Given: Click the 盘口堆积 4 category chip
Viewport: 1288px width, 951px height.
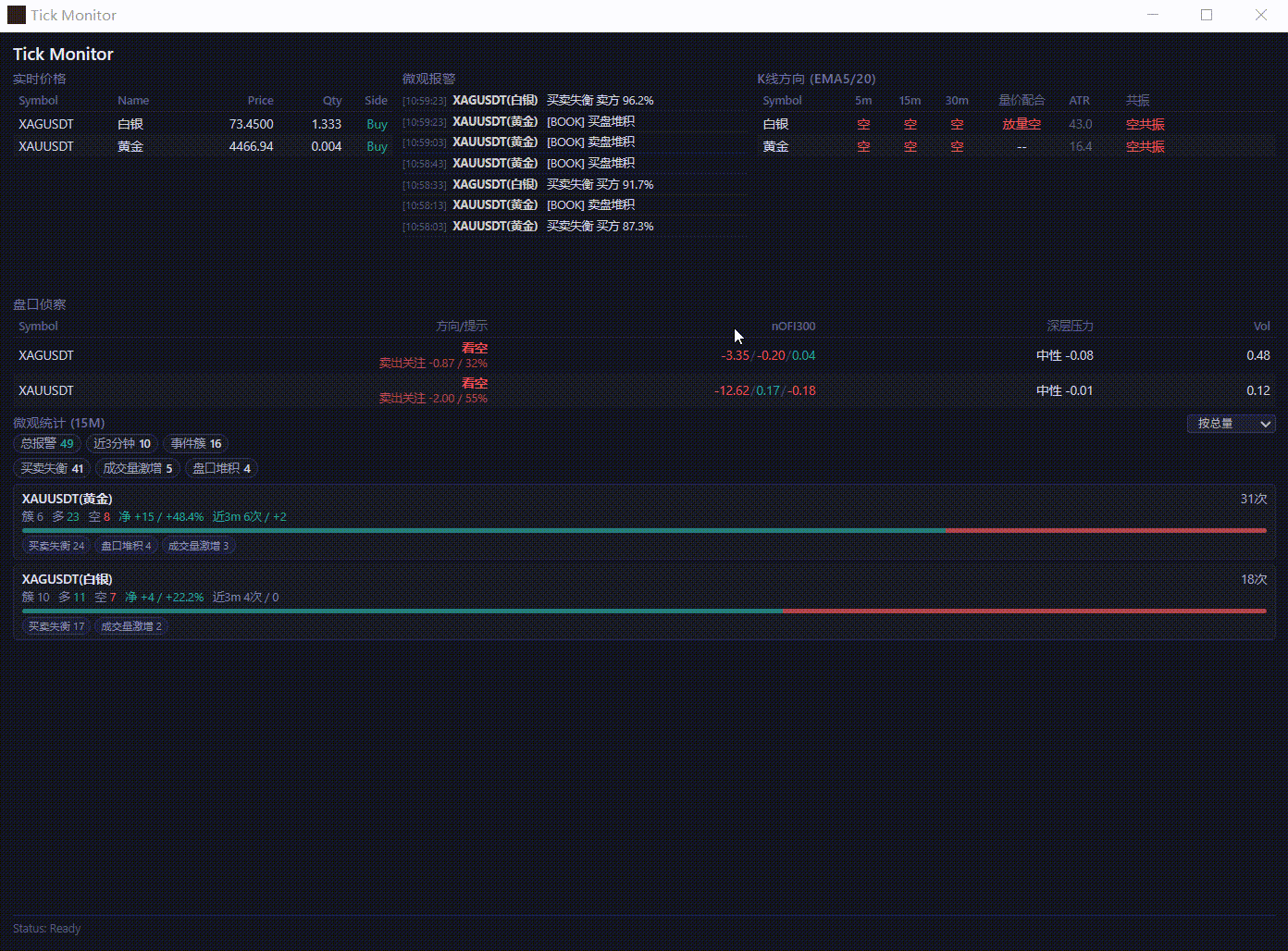Looking at the screenshot, I should click(221, 469).
